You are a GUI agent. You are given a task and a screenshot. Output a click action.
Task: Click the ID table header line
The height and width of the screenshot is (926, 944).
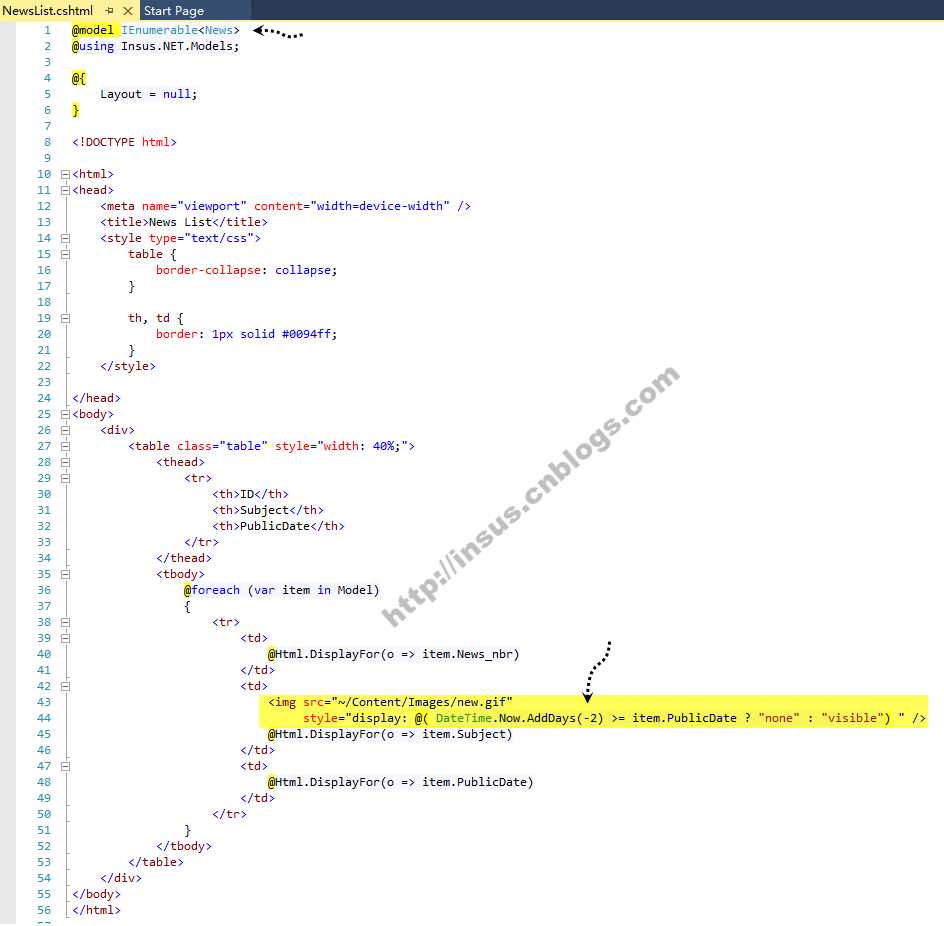(x=250, y=494)
